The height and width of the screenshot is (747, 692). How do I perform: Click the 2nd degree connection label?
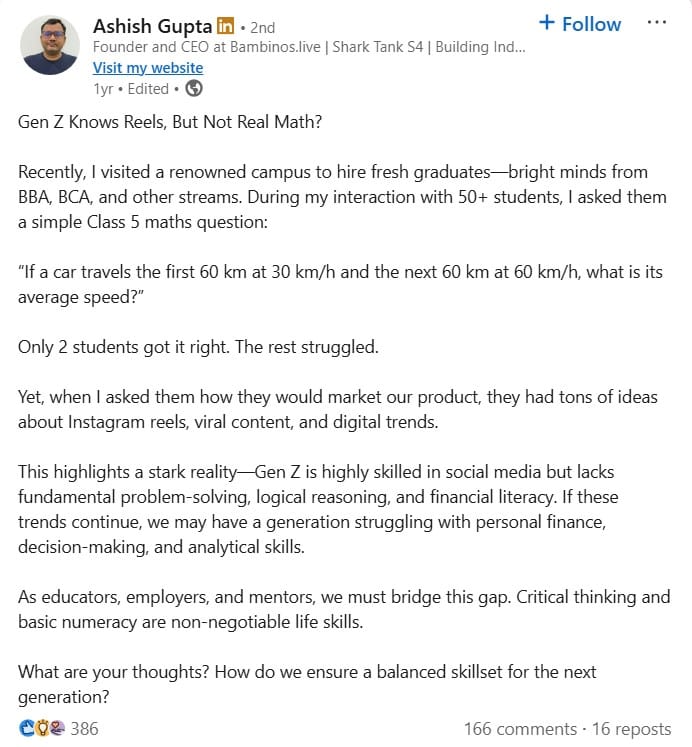(x=262, y=27)
